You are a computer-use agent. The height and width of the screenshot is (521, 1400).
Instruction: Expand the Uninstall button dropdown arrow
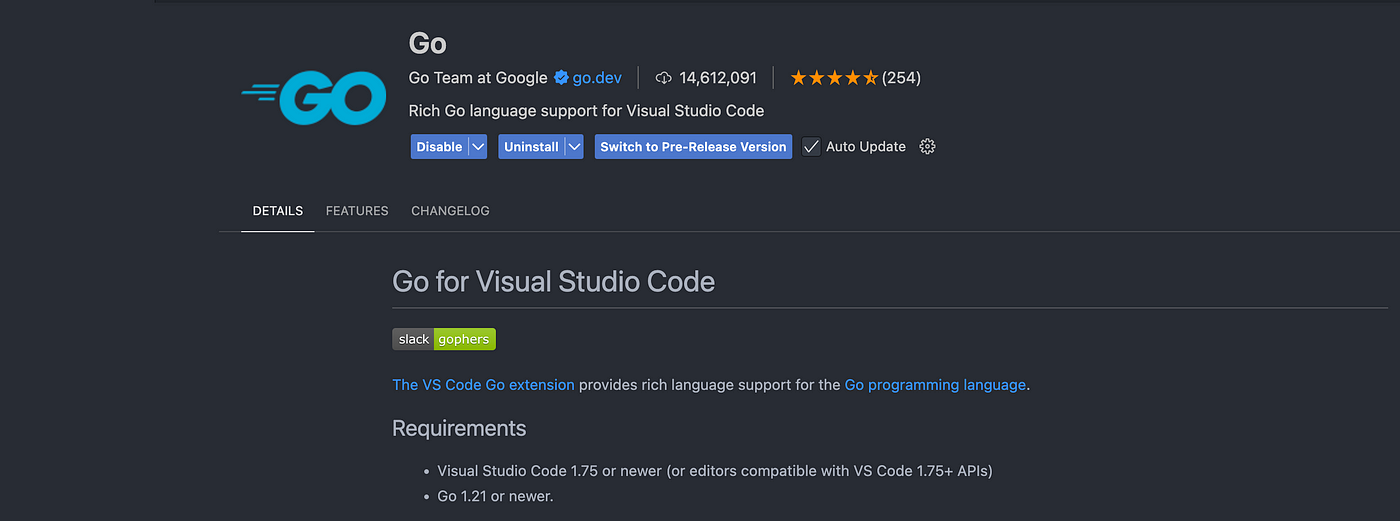click(573, 147)
